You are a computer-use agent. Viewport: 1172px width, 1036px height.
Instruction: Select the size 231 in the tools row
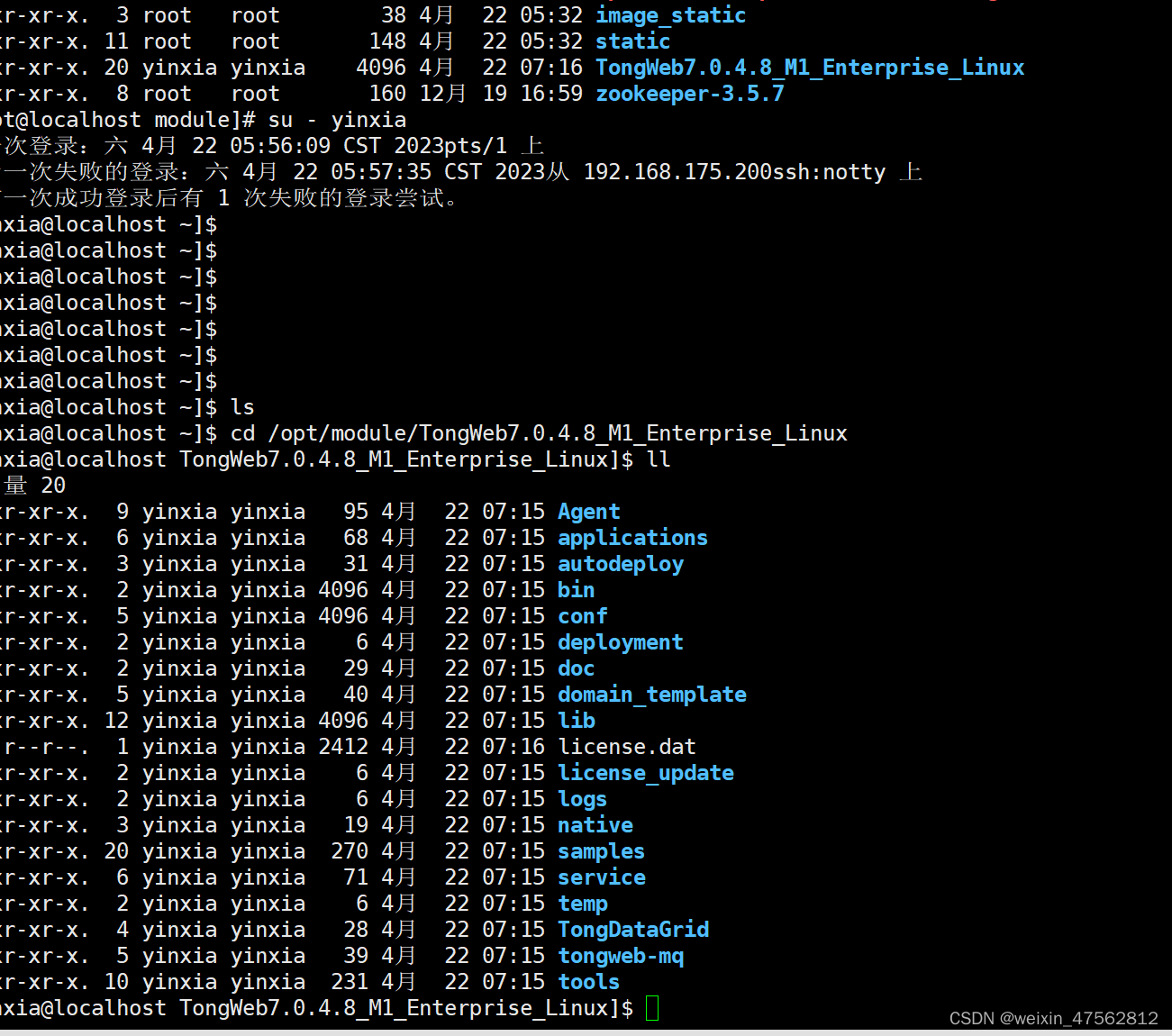coord(350,982)
